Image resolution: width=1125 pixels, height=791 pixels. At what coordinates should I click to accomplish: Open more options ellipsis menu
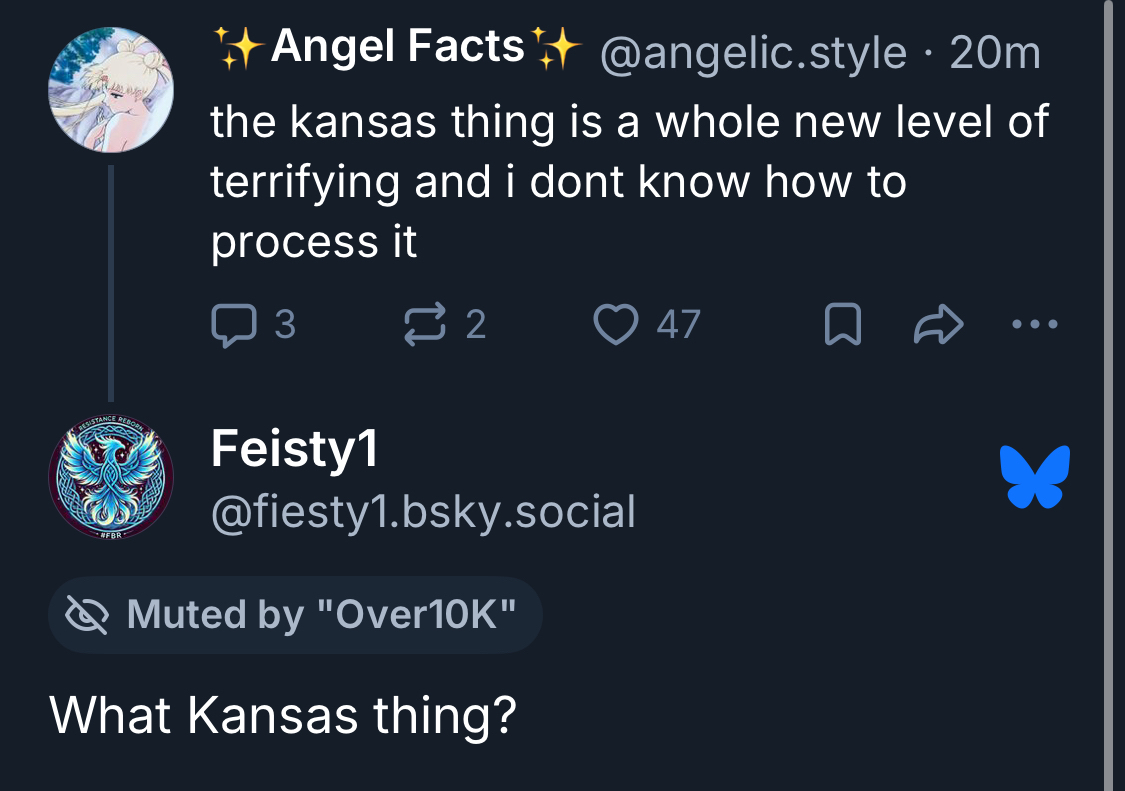point(1033,325)
